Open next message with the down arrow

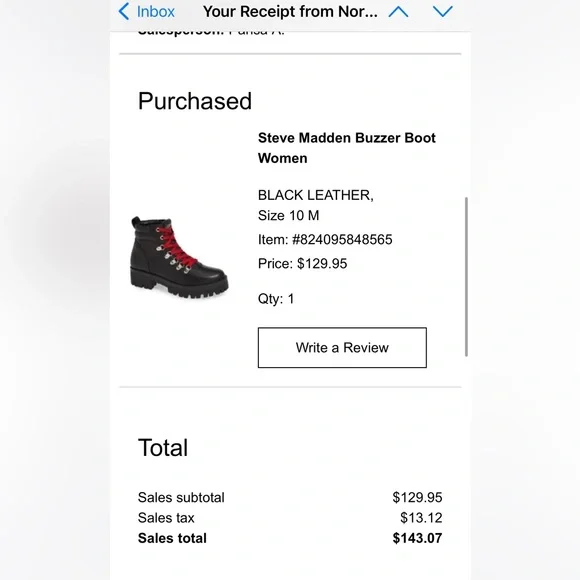point(443,12)
